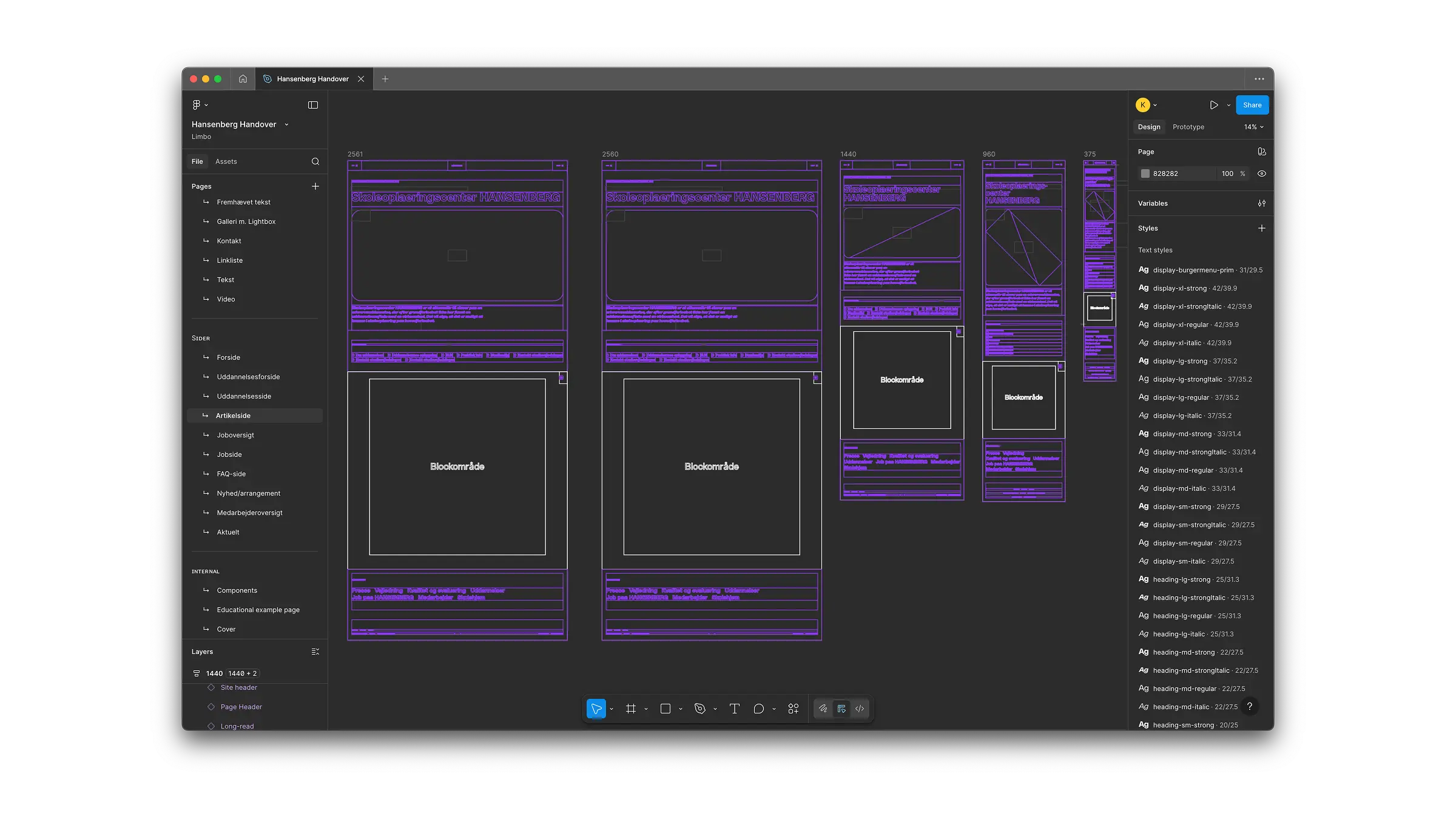Switch to the Assets tab
Viewport: 1456px width, 819px height.
point(226,161)
